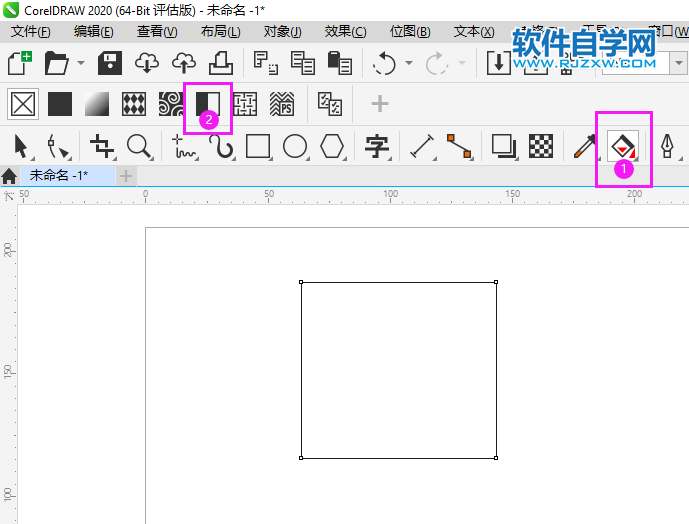
Task: Select the Zoom tool
Action: click(x=139, y=146)
